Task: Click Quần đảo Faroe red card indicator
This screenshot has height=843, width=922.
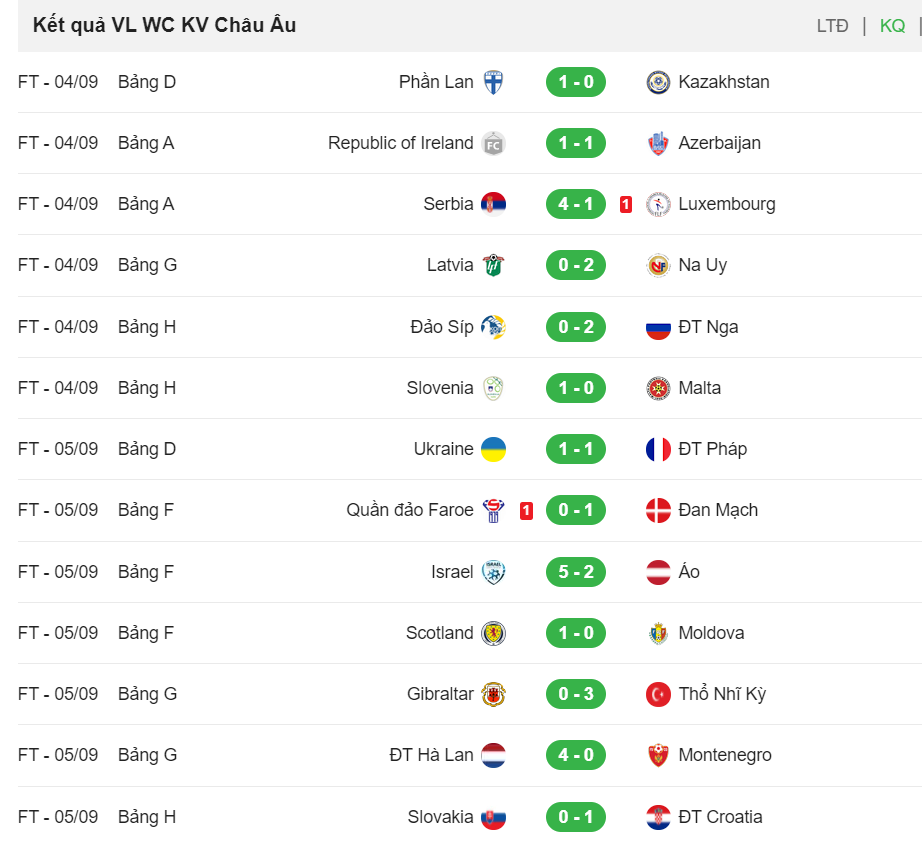Action: (x=526, y=511)
